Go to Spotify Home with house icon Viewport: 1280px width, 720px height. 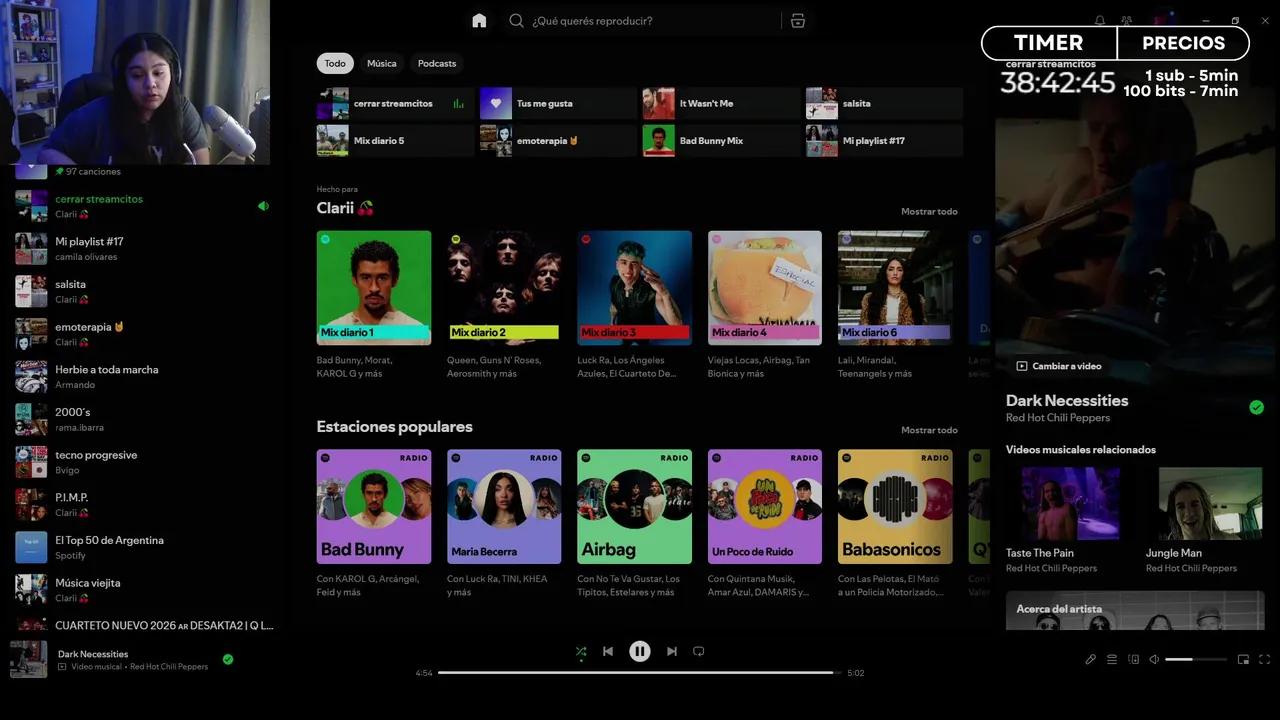(479, 21)
